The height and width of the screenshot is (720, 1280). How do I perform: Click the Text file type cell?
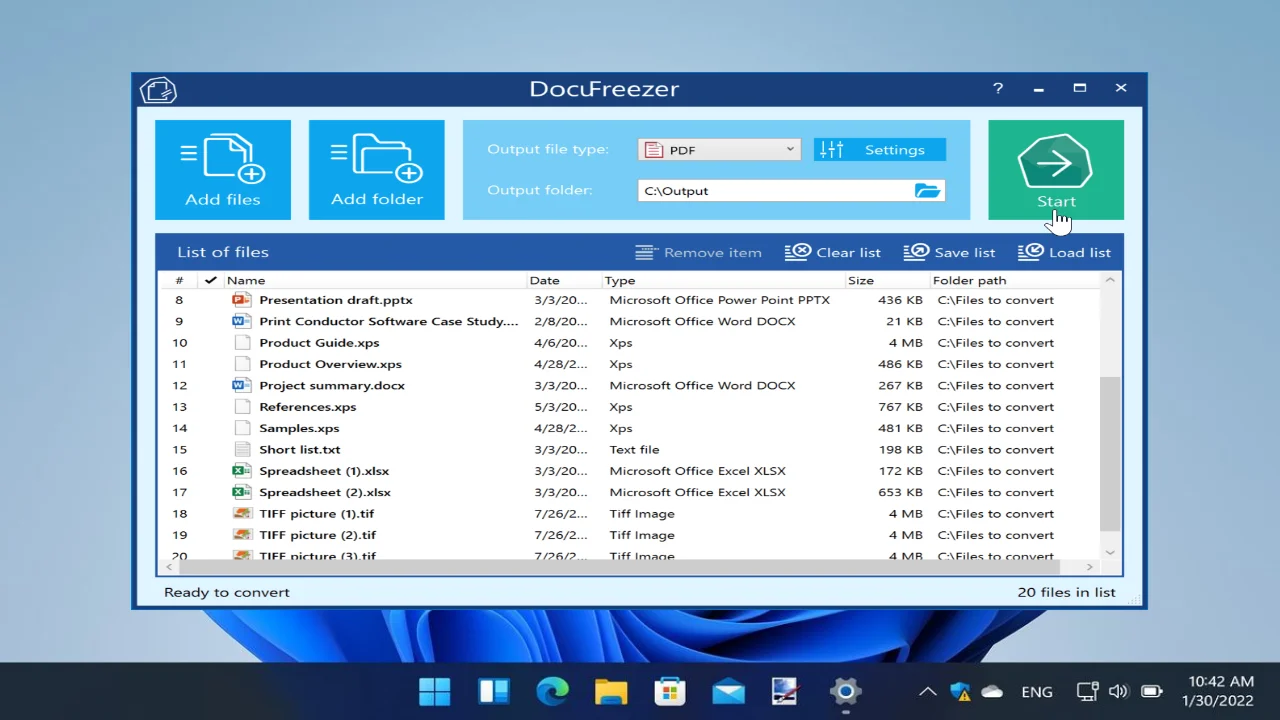(635, 450)
